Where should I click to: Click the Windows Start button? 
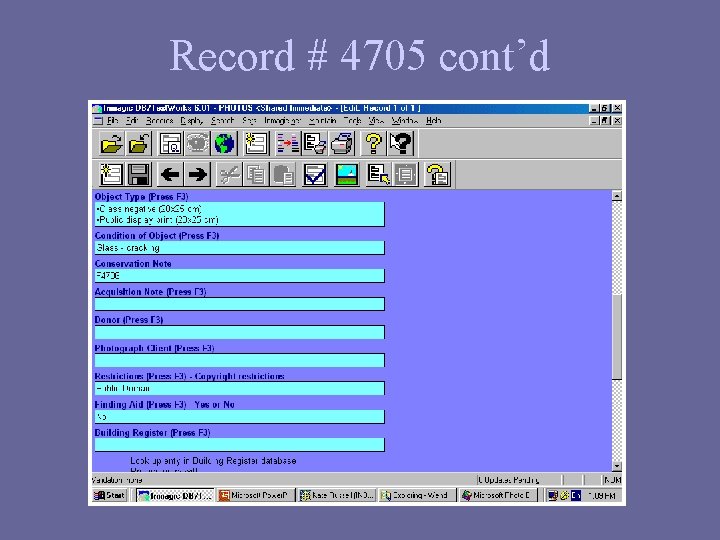(109, 495)
